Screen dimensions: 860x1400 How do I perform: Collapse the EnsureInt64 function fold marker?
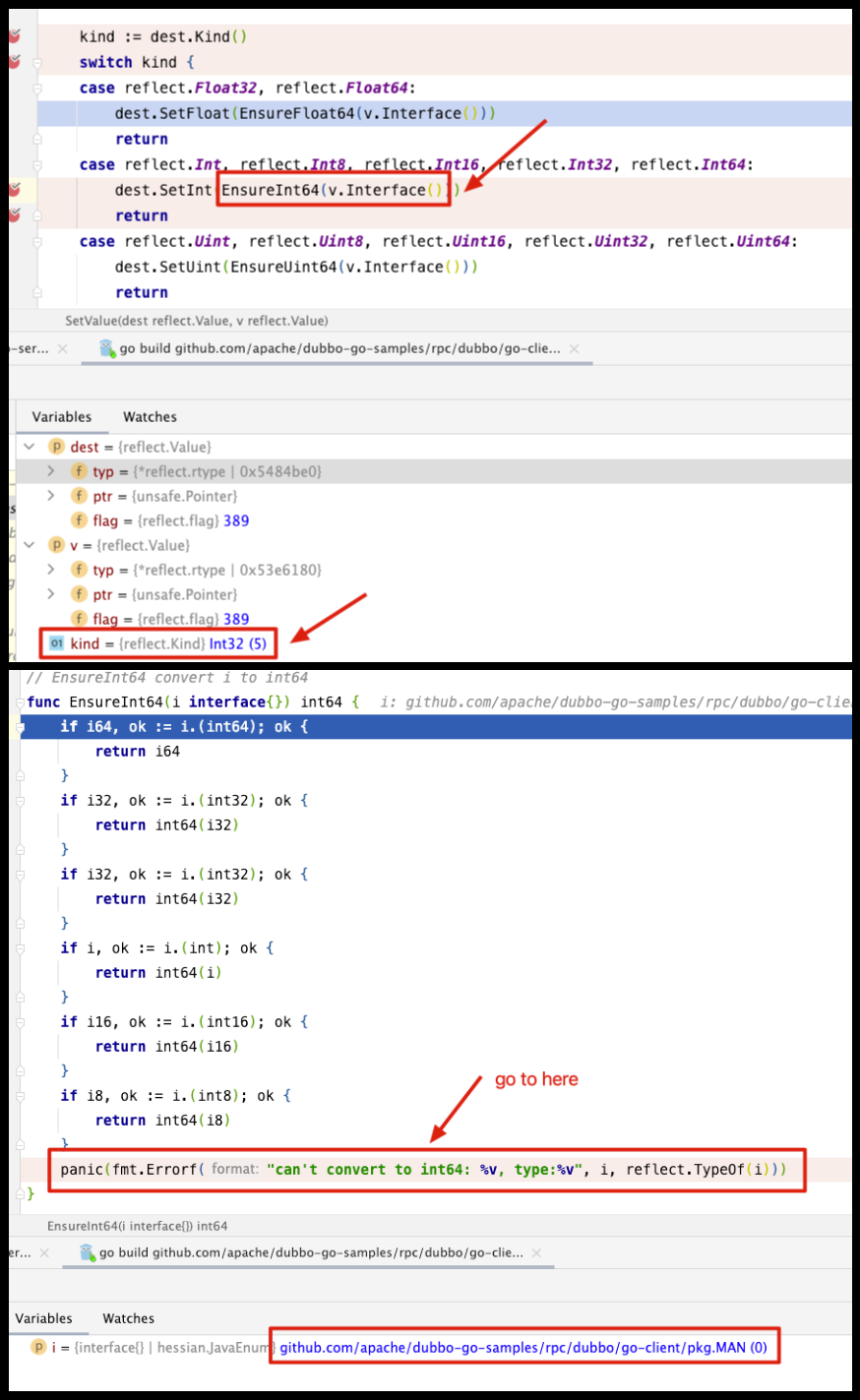[19, 701]
